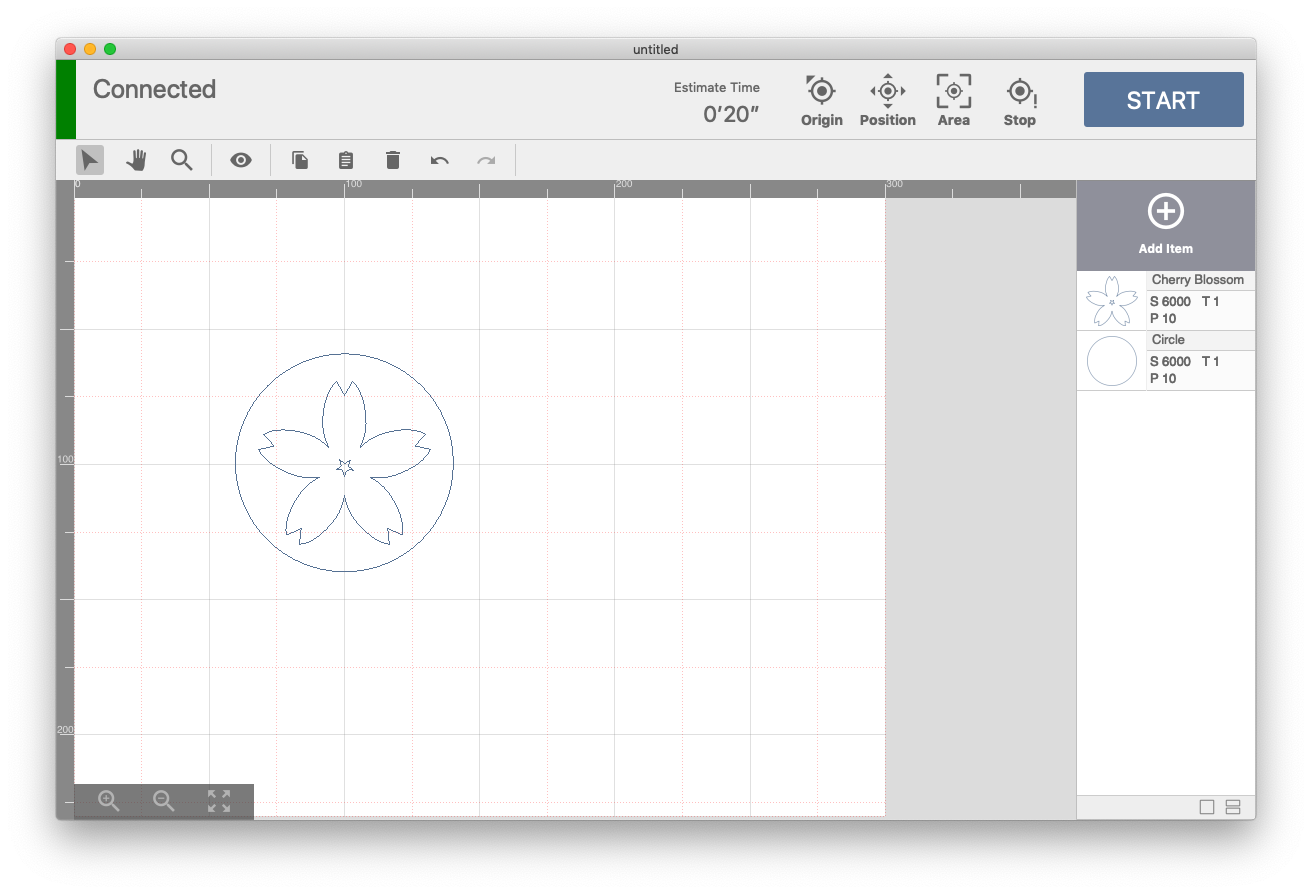The height and width of the screenshot is (894, 1312).
Task: Click the copy icon in toolbar
Action: coord(299,160)
